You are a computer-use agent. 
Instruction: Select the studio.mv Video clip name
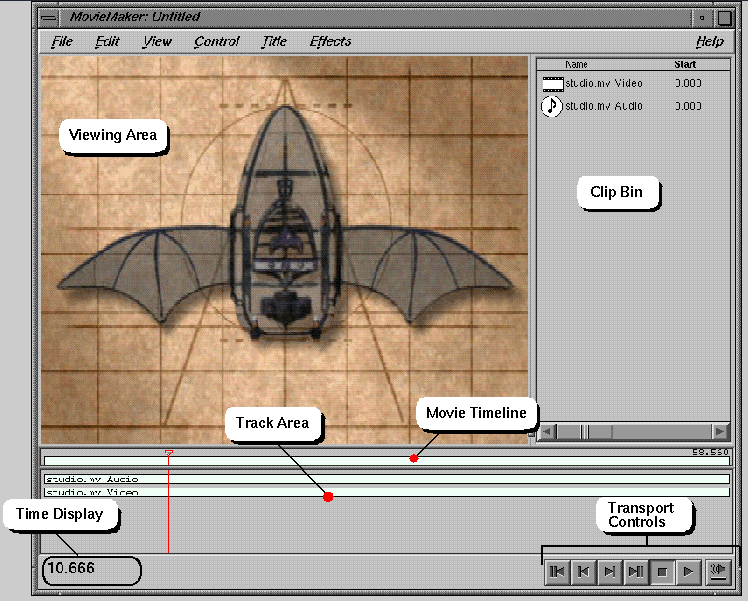click(x=604, y=83)
